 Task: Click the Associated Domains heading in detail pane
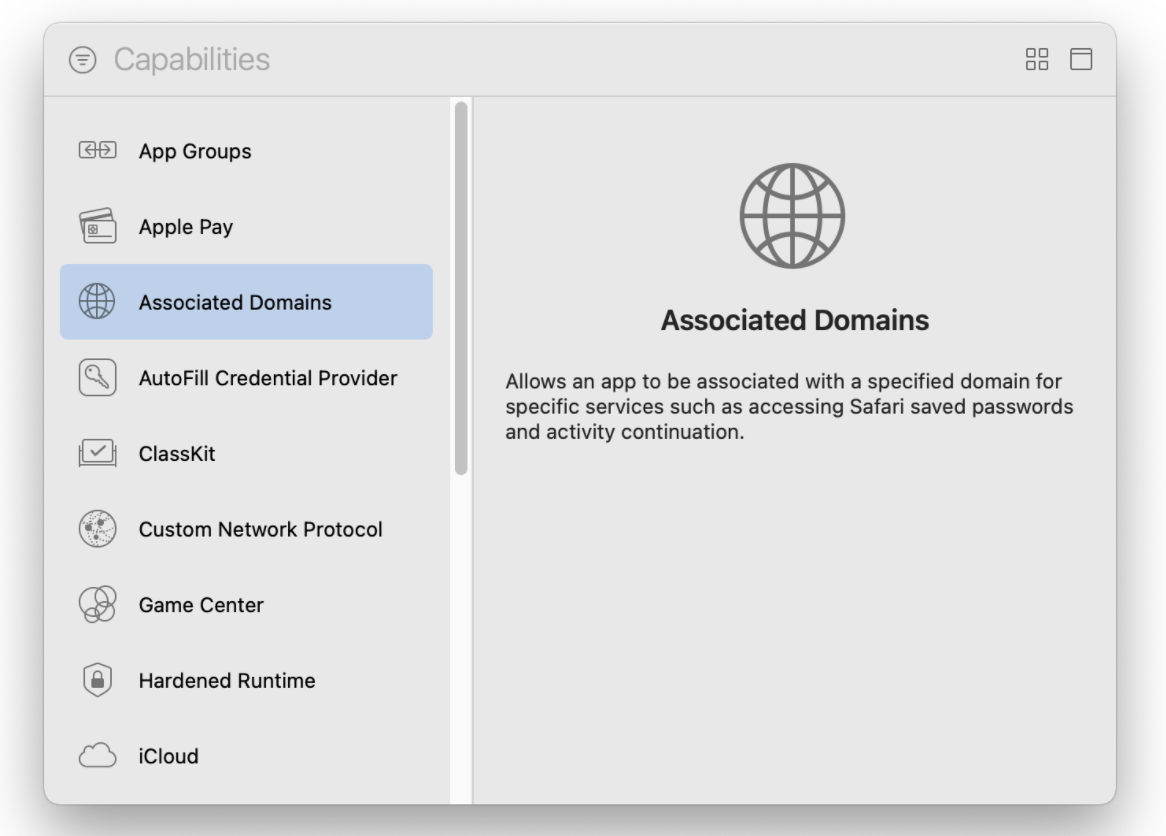click(795, 321)
